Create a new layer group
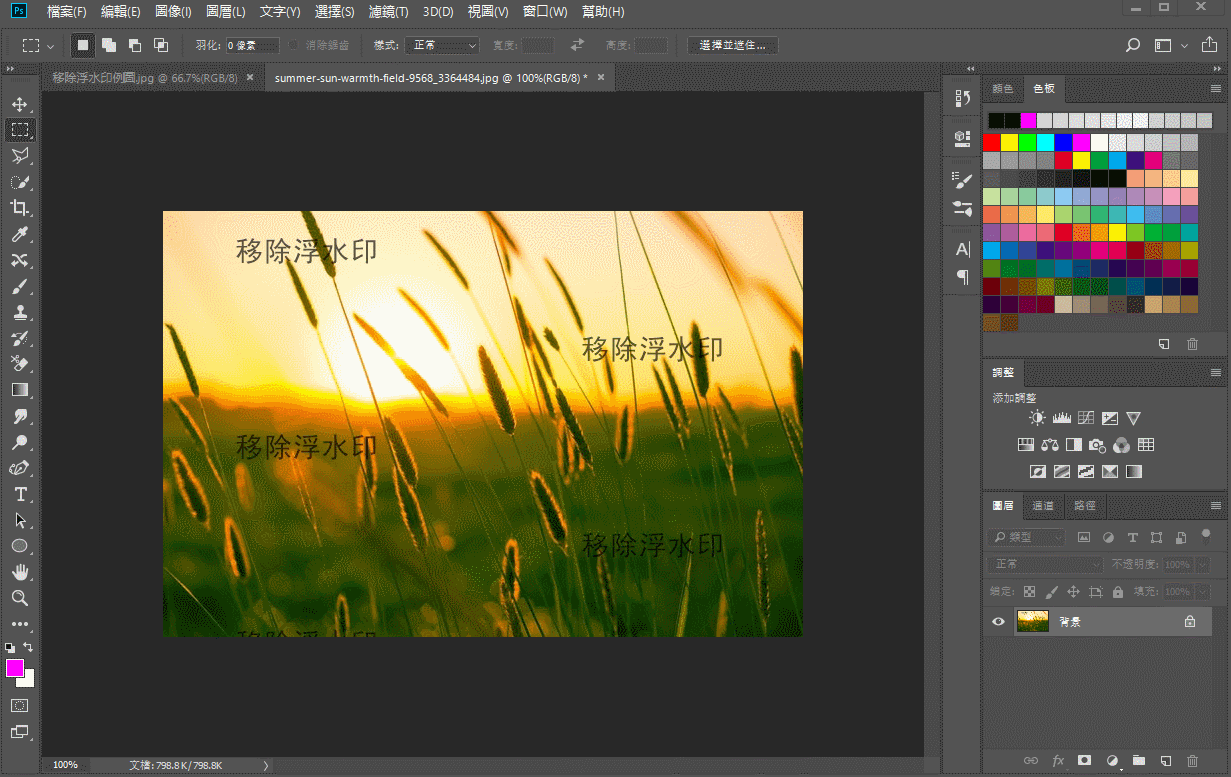The image size is (1231, 777). 1138,761
